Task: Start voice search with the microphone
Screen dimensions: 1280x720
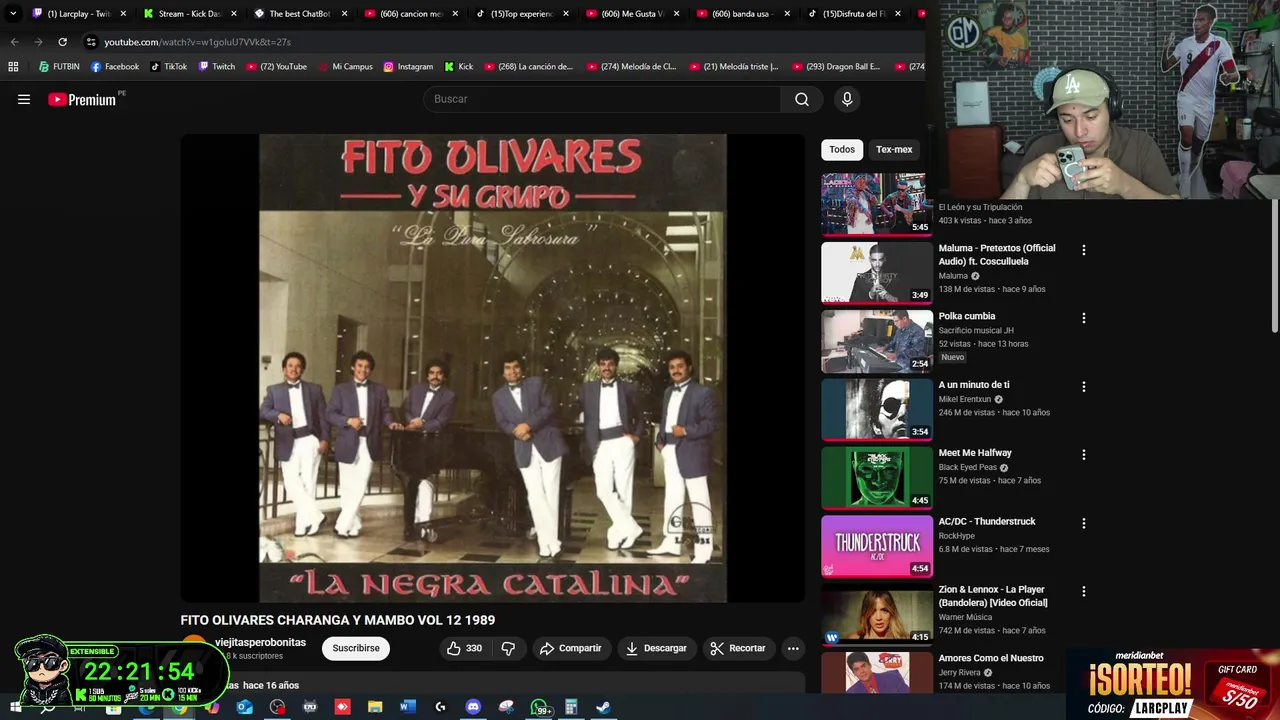Action: 847,99
